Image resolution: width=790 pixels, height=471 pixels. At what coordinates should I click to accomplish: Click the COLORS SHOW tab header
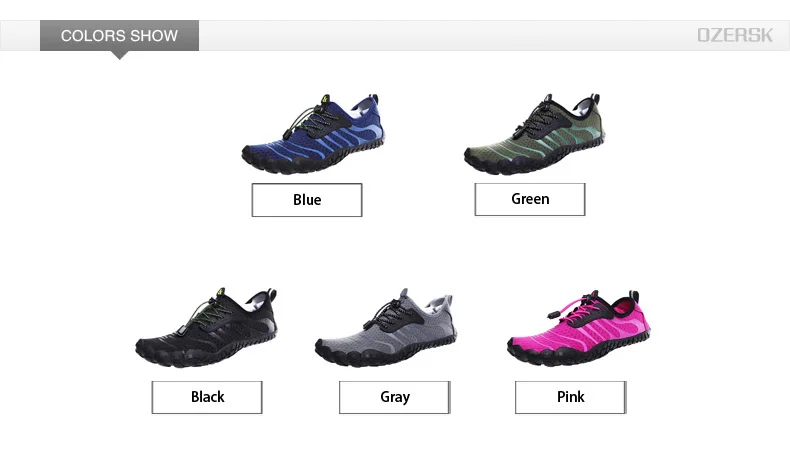click(119, 36)
